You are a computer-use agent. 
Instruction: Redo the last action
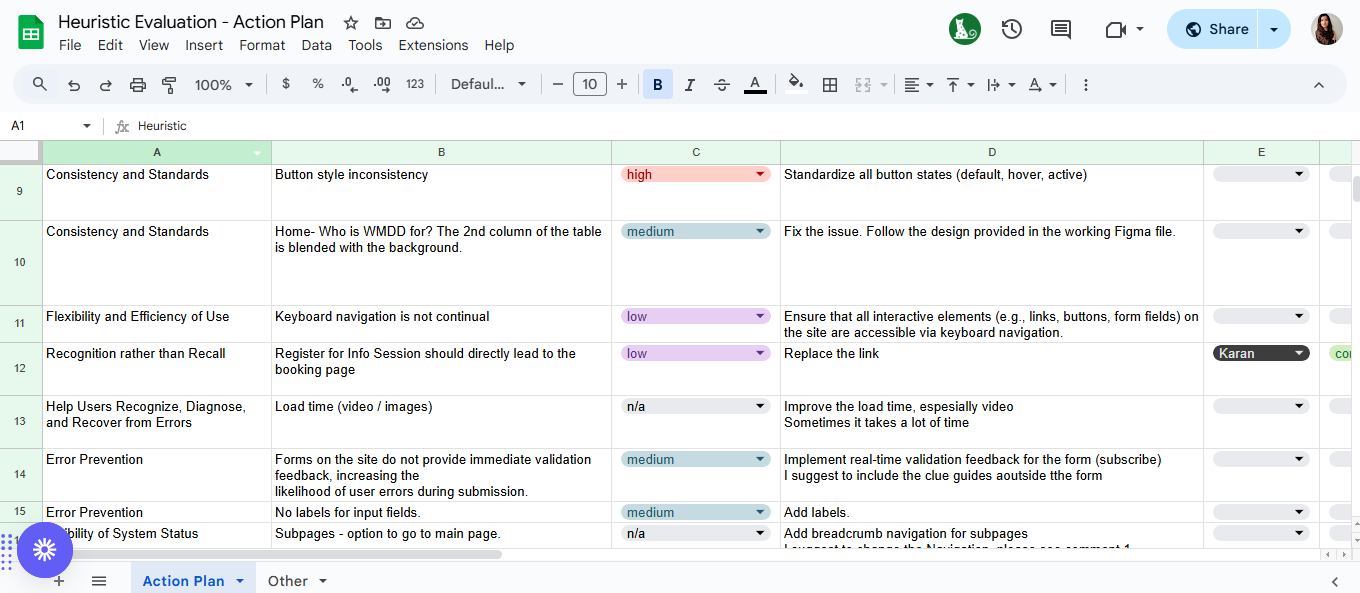[x=105, y=85]
